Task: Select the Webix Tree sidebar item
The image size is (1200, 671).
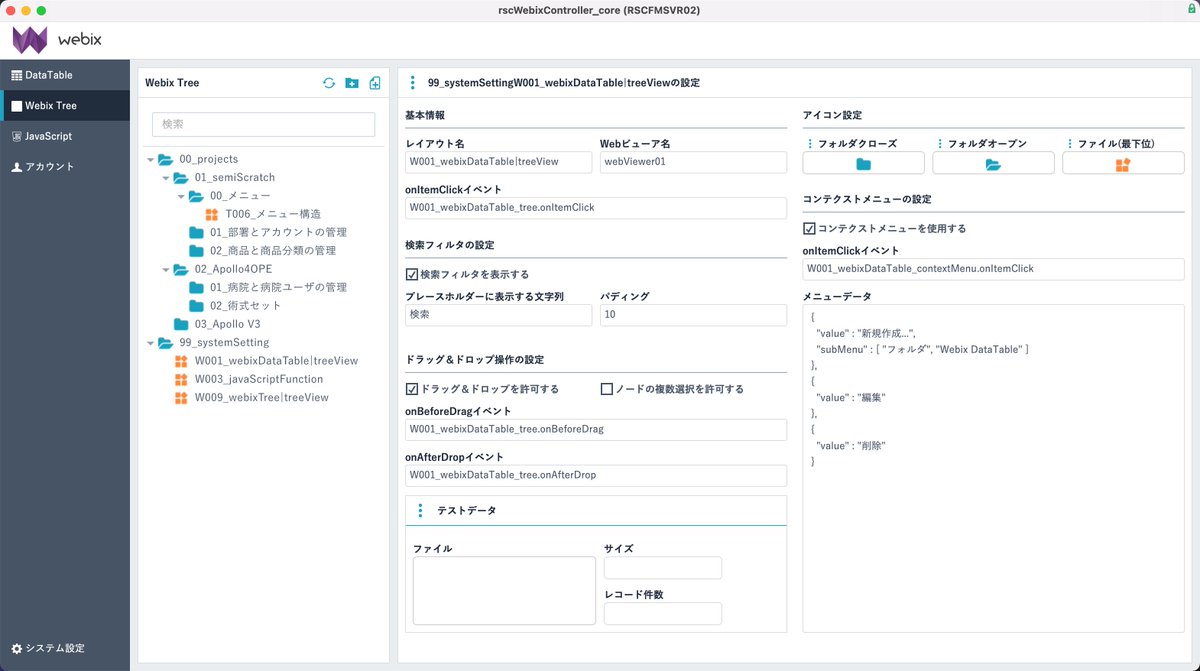Action: 65,105
